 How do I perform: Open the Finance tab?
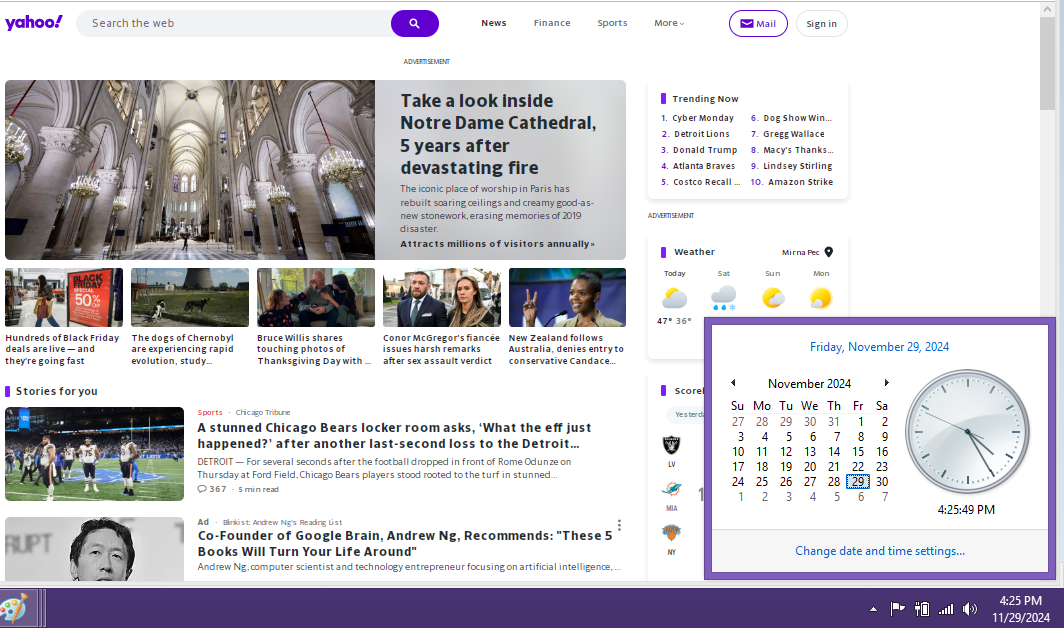click(x=552, y=23)
